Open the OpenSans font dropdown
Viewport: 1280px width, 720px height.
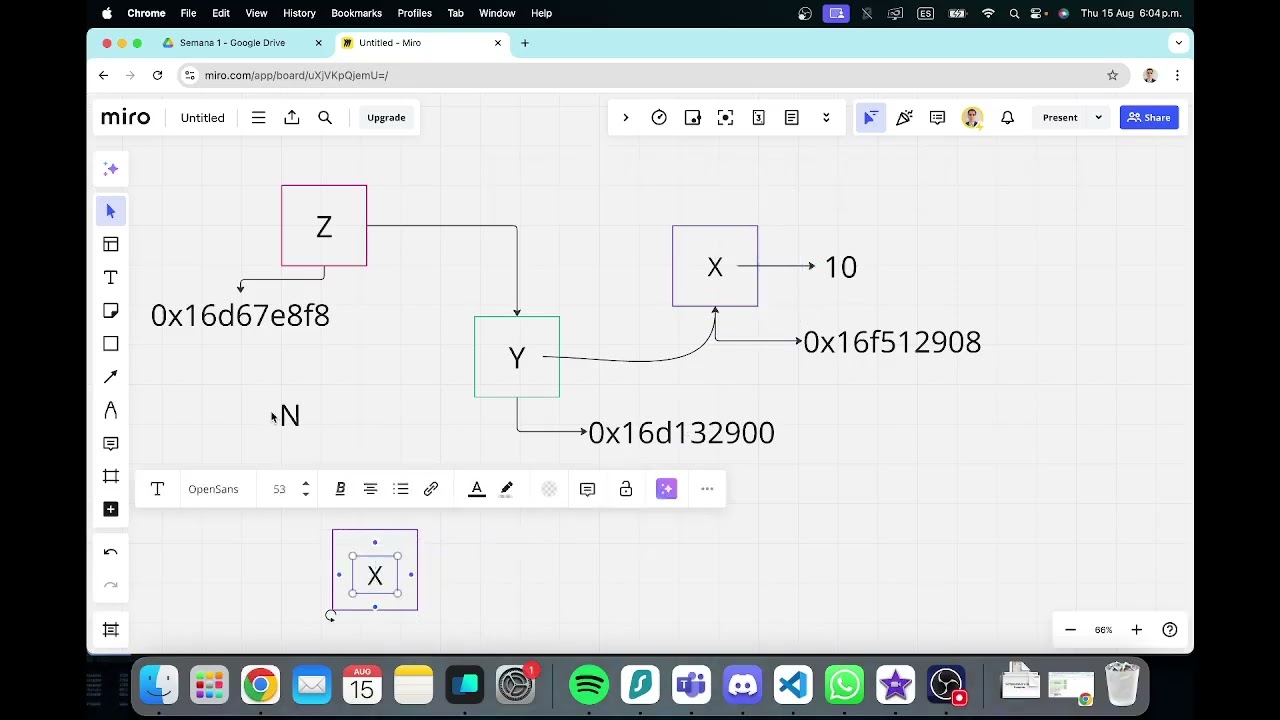[x=213, y=489]
